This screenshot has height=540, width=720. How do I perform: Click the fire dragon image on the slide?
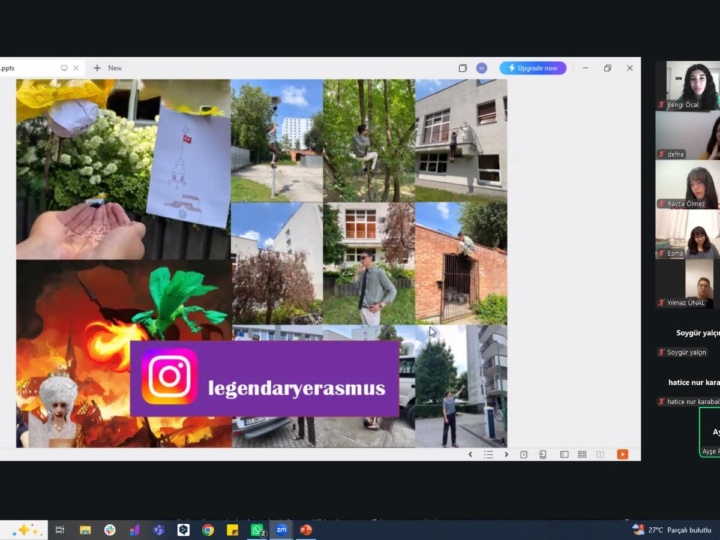124,354
